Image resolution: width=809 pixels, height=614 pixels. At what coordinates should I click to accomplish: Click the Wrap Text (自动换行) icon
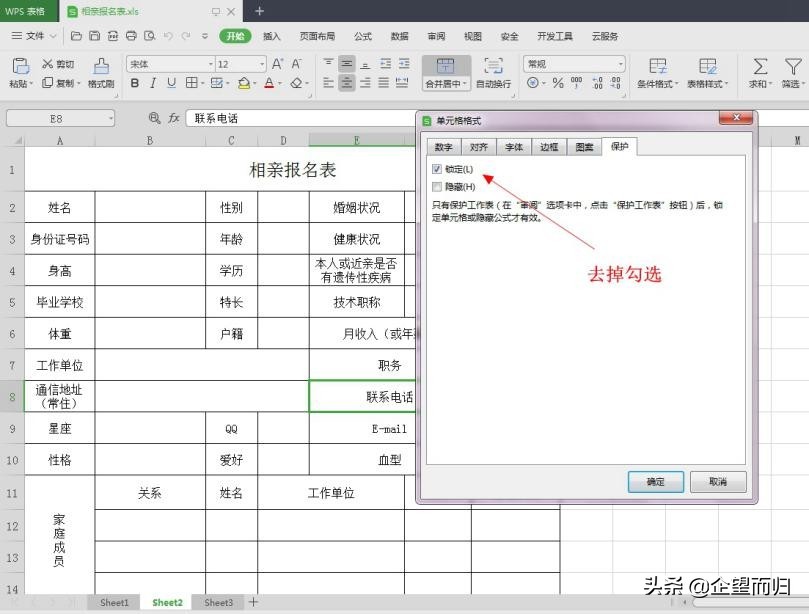493,66
